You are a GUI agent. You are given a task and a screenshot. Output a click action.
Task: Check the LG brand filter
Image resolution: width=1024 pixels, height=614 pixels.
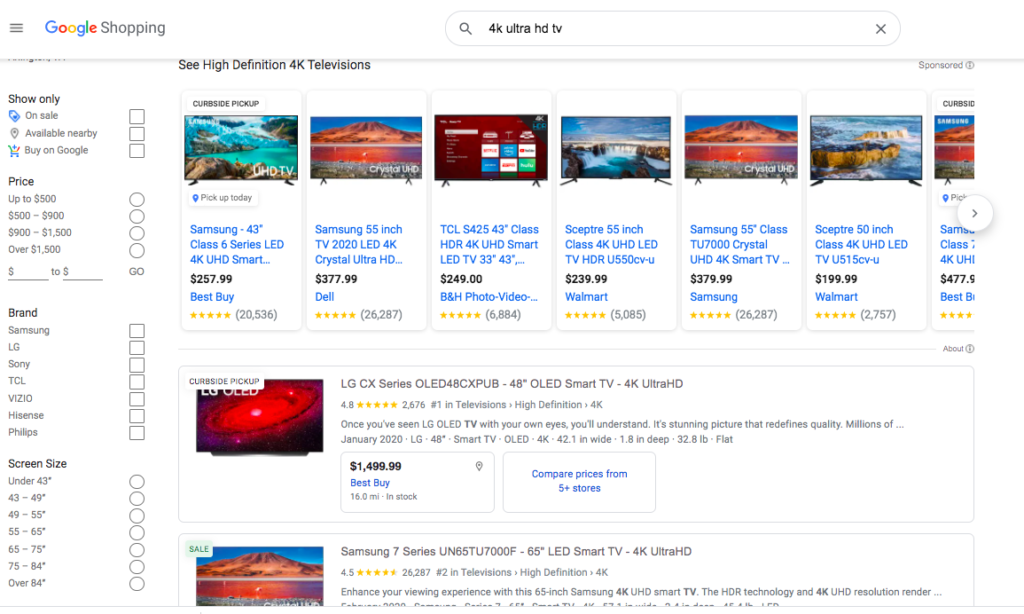(x=136, y=348)
